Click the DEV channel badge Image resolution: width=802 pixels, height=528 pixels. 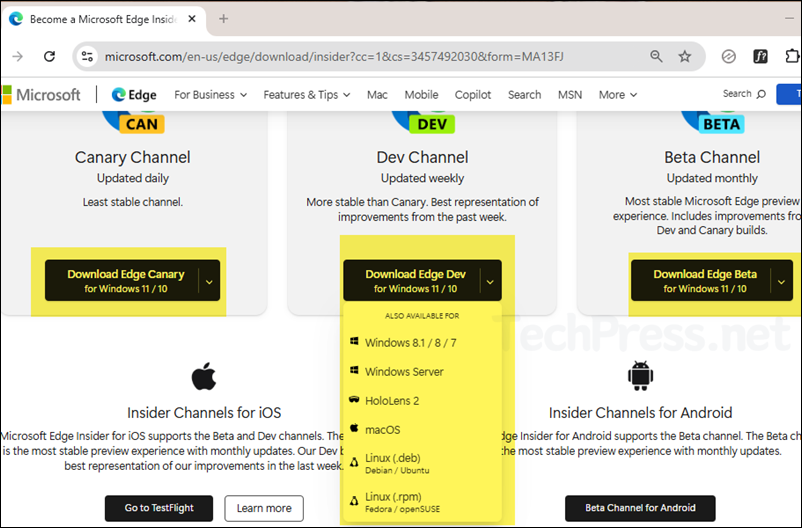coord(432,124)
